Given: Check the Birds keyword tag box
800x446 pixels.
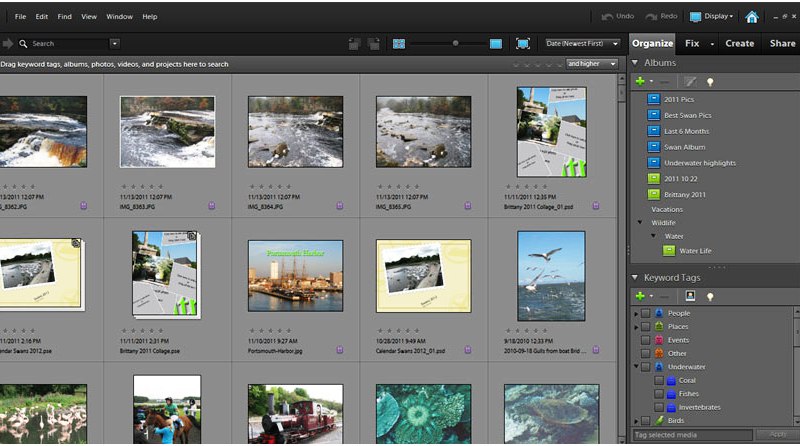Looking at the screenshot, I should [645, 420].
